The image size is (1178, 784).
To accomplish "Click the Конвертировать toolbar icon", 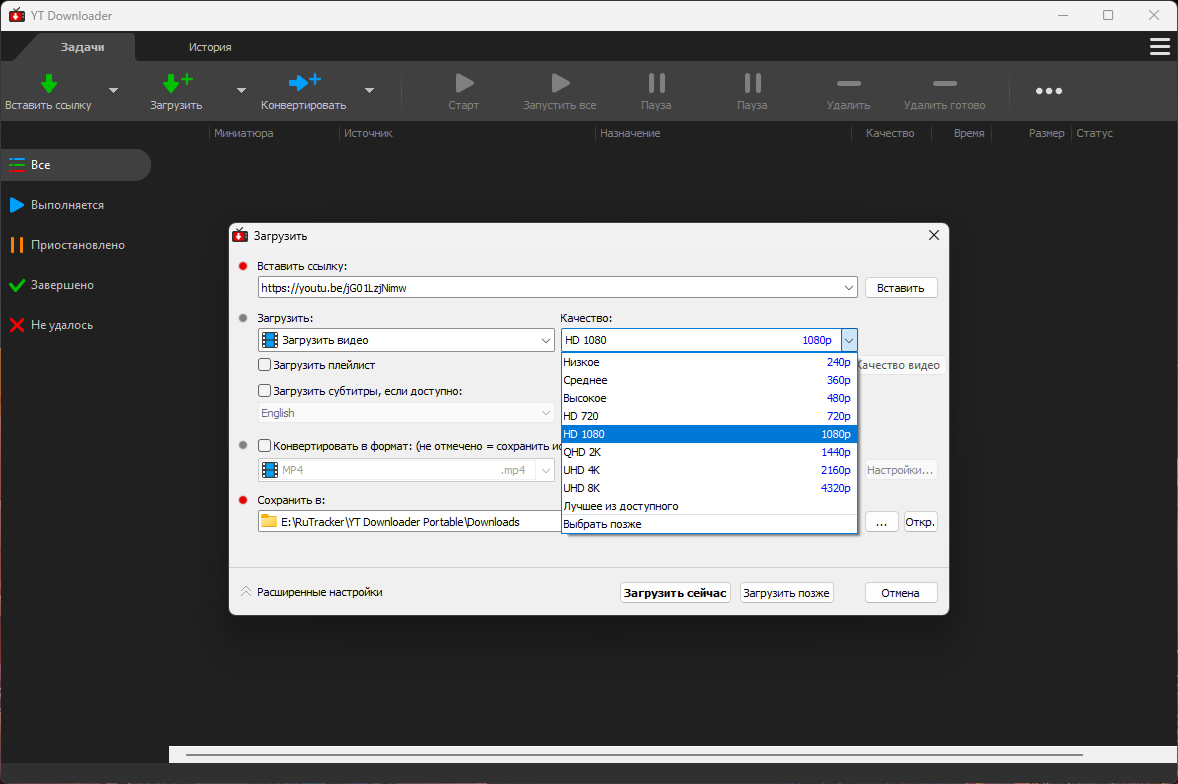I will click(304, 82).
